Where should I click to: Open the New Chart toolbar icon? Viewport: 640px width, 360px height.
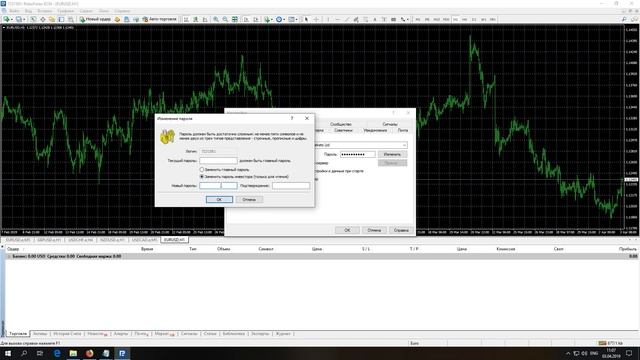(7, 19)
